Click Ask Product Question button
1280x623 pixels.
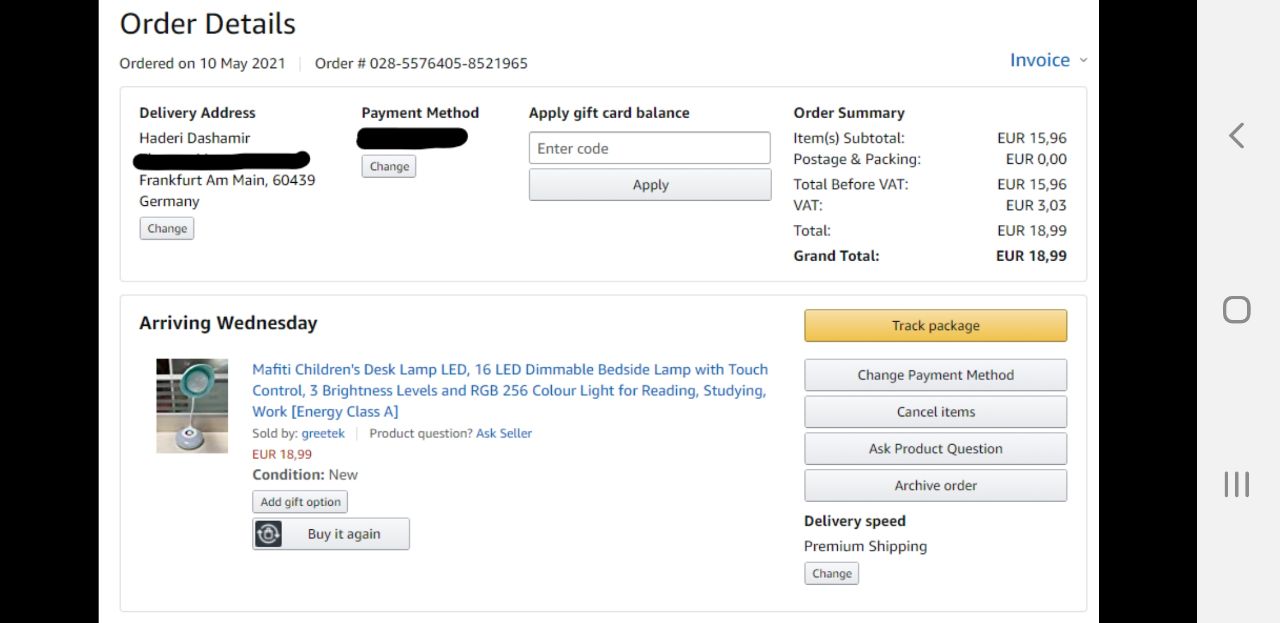(x=935, y=449)
